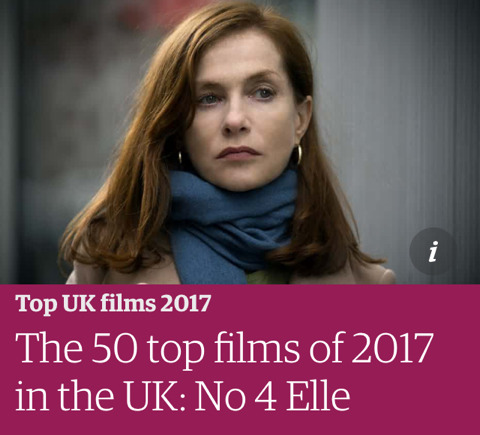Image resolution: width=480 pixels, height=435 pixels.
Task: Click the 'No 4 Elle' part of the headline
Action: [x=272, y=396]
